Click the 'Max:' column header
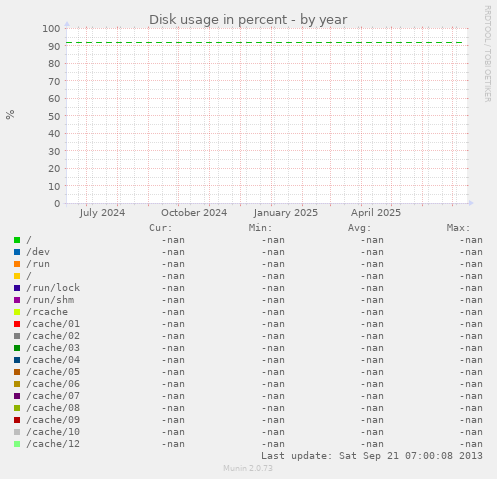The height and width of the screenshot is (479, 497). click(458, 228)
